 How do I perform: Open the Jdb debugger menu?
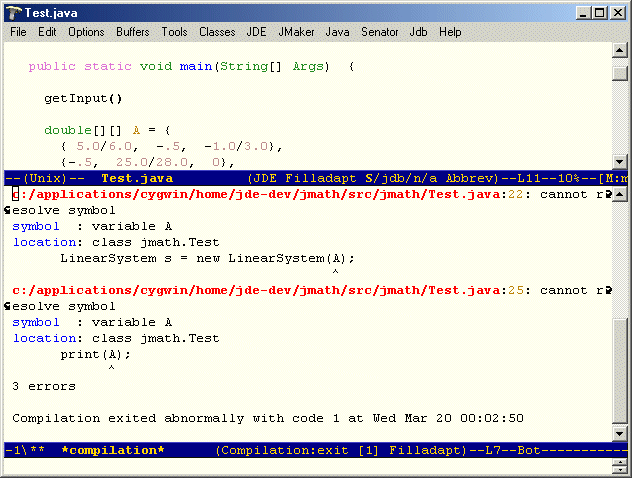[x=418, y=32]
